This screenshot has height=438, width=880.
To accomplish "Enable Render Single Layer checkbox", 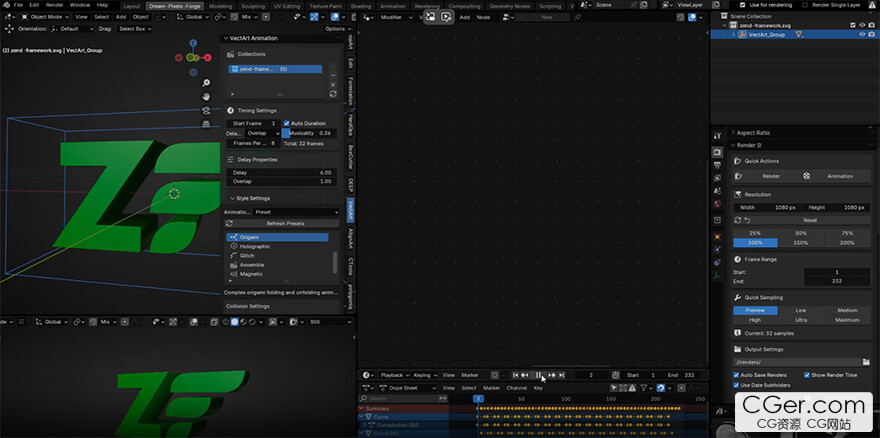I will pos(806,5).
